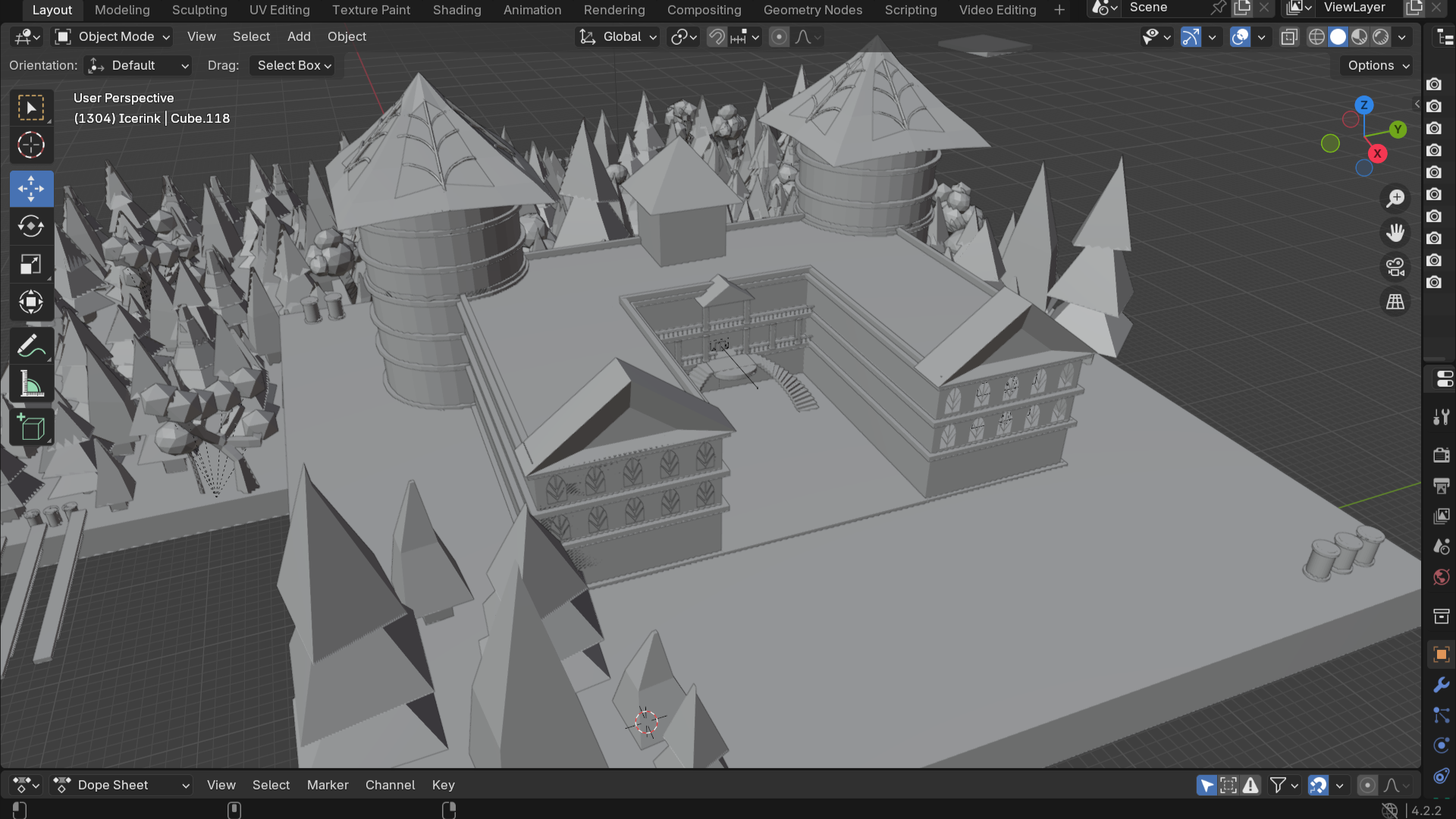Toggle viewport overlays display
The height and width of the screenshot is (819, 1456).
click(x=1240, y=36)
